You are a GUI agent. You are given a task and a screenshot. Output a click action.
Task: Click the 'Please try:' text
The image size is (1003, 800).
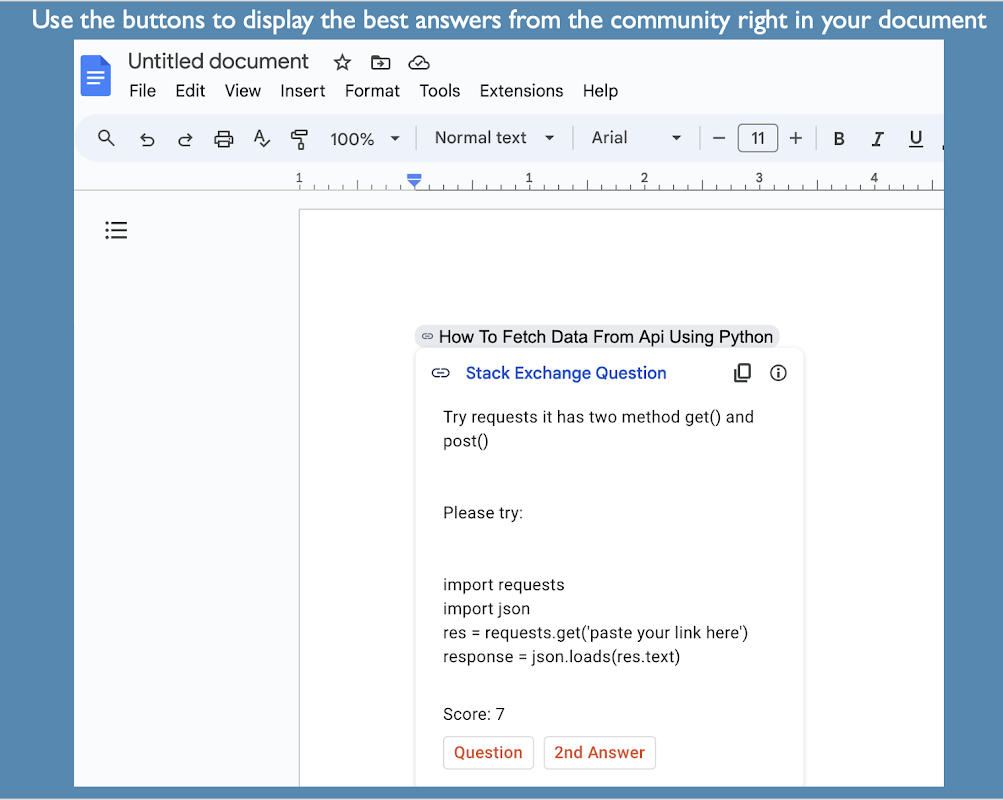[x=483, y=513]
